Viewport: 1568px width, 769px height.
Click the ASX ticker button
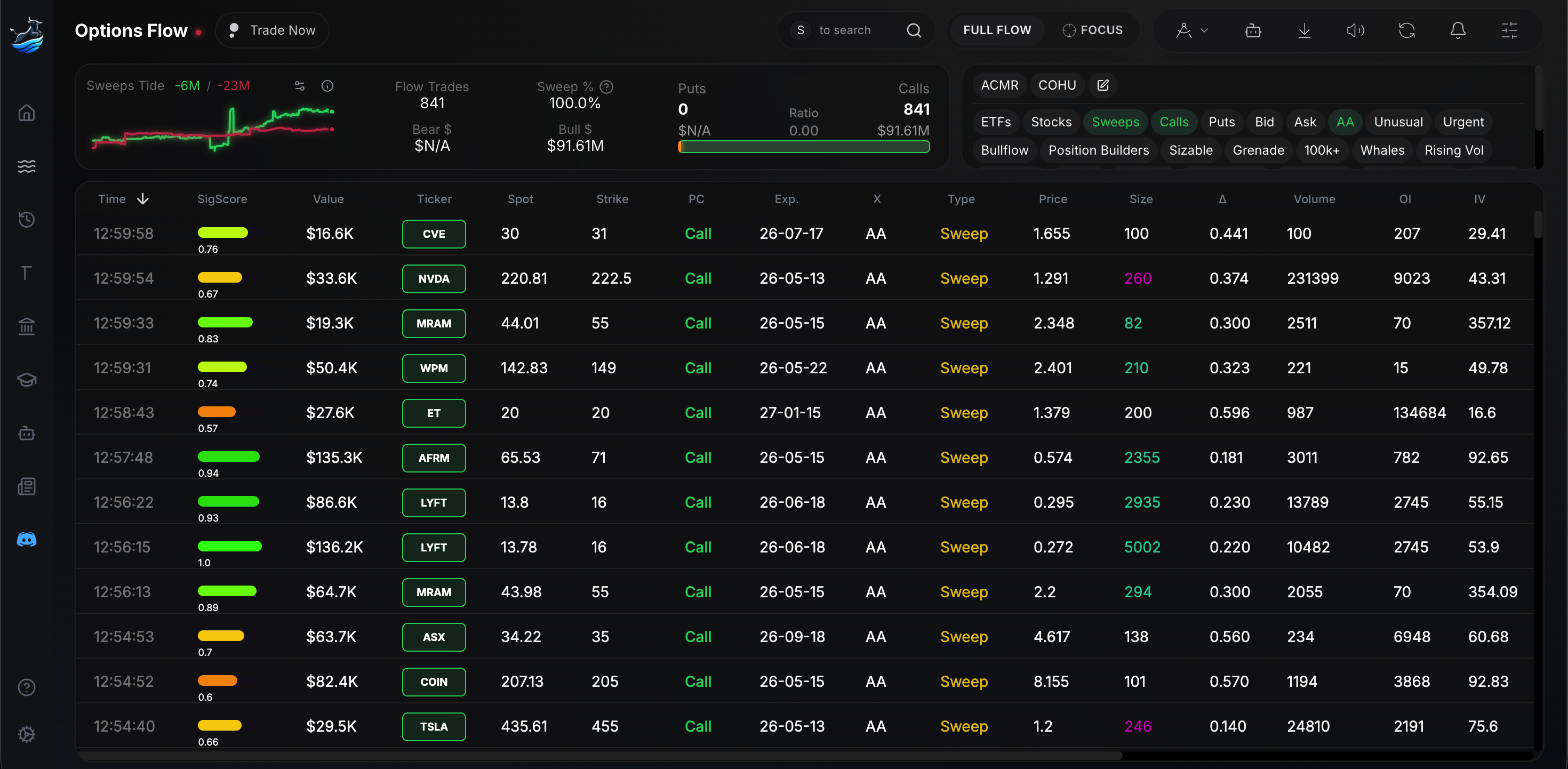434,637
